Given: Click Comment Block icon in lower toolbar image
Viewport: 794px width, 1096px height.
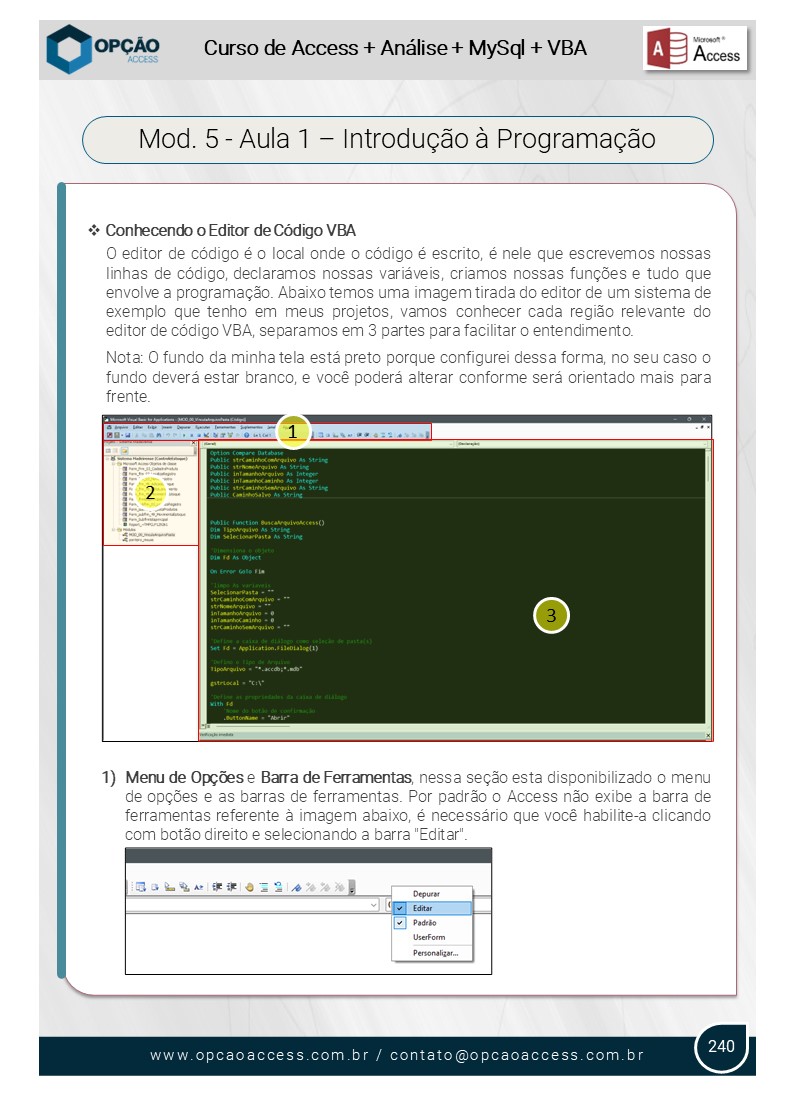Looking at the screenshot, I should [264, 887].
